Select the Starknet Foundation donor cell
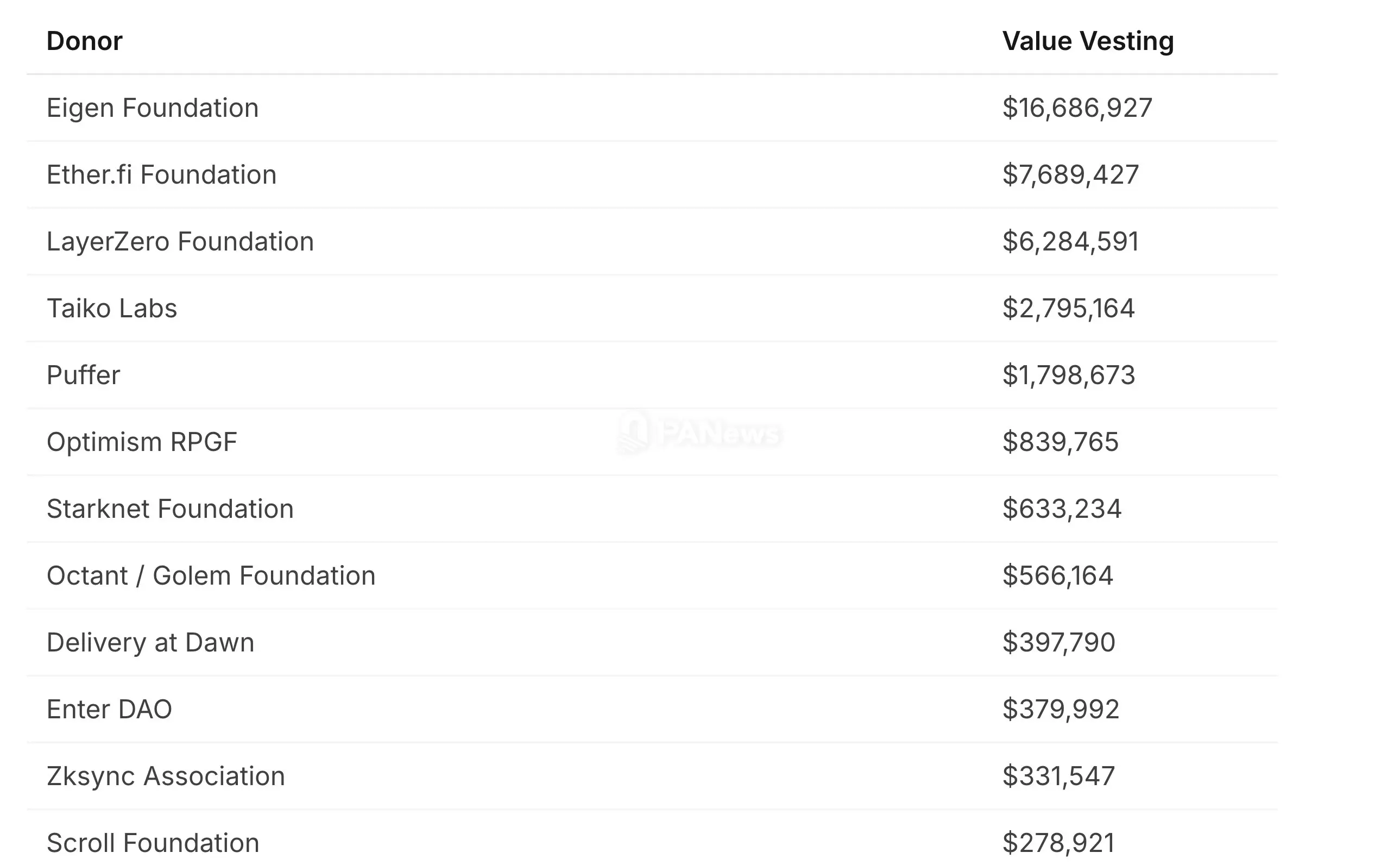Image resolution: width=1400 pixels, height=865 pixels. click(170, 509)
